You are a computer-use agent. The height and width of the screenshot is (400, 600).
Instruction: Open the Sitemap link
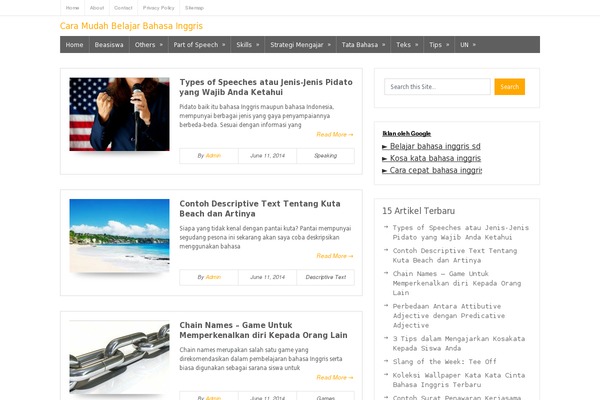pos(194,8)
